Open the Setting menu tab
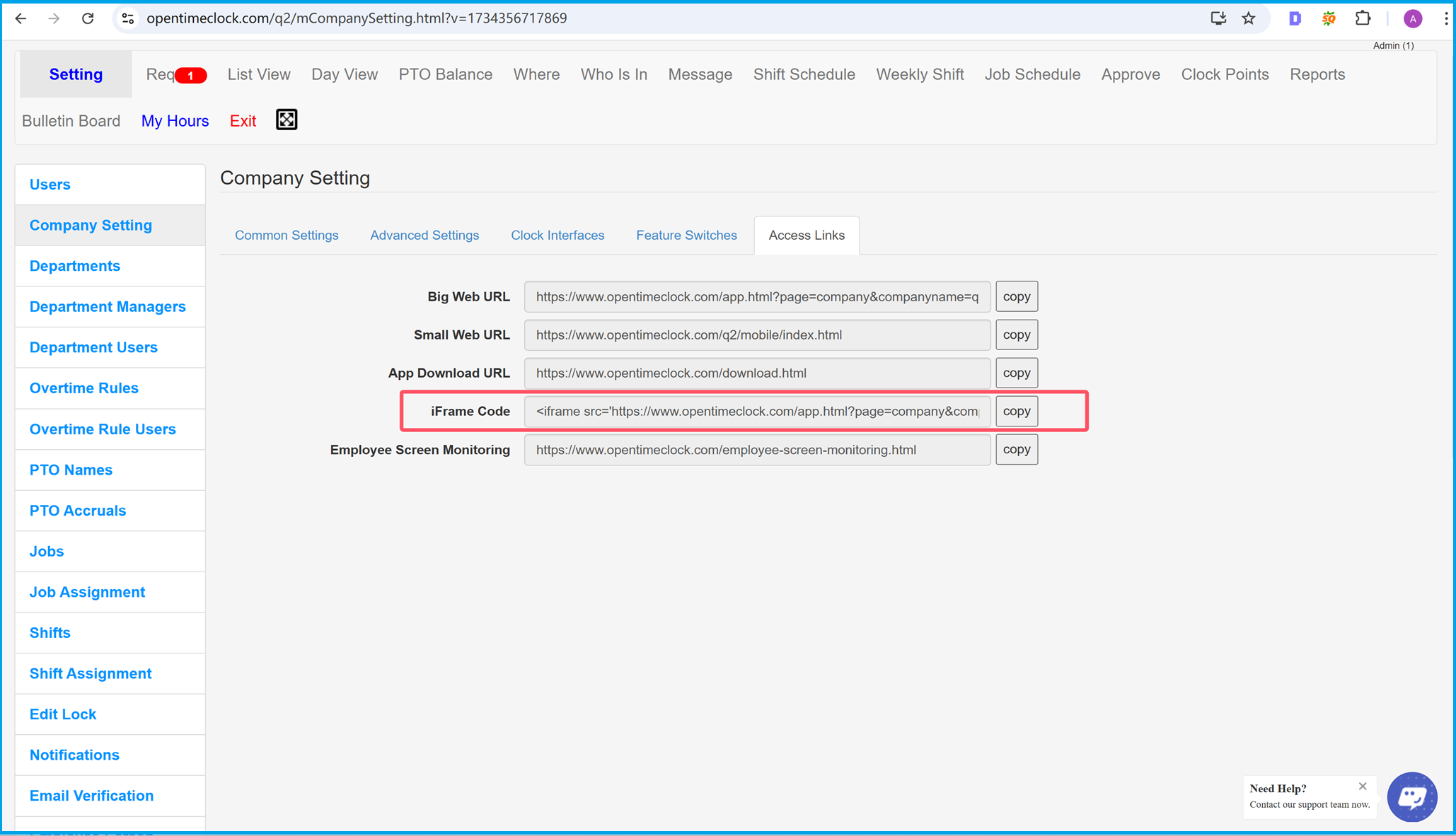Screen dimensions: 1456x836 pos(76,74)
